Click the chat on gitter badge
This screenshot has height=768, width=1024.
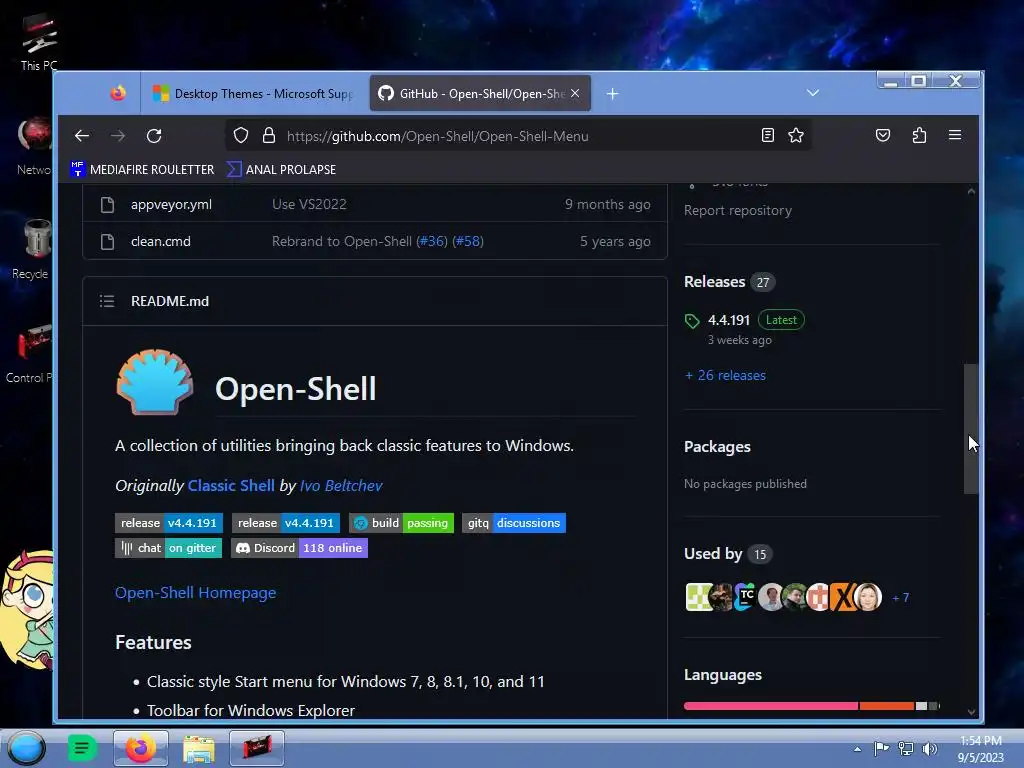[x=168, y=548]
